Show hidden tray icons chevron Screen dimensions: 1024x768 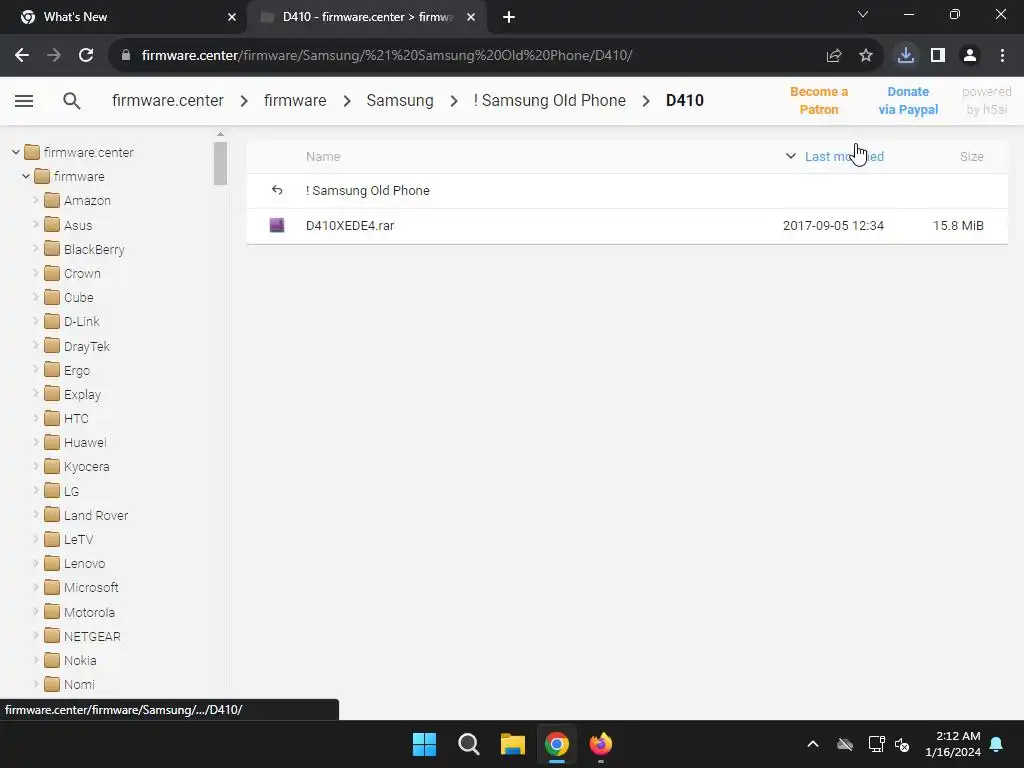(813, 744)
